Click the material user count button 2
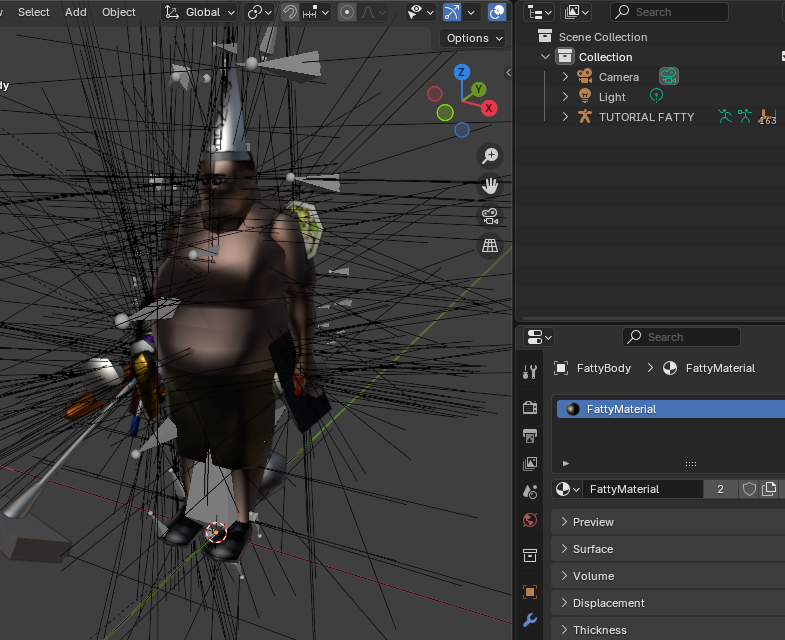This screenshot has height=640, width=785. tap(720, 489)
